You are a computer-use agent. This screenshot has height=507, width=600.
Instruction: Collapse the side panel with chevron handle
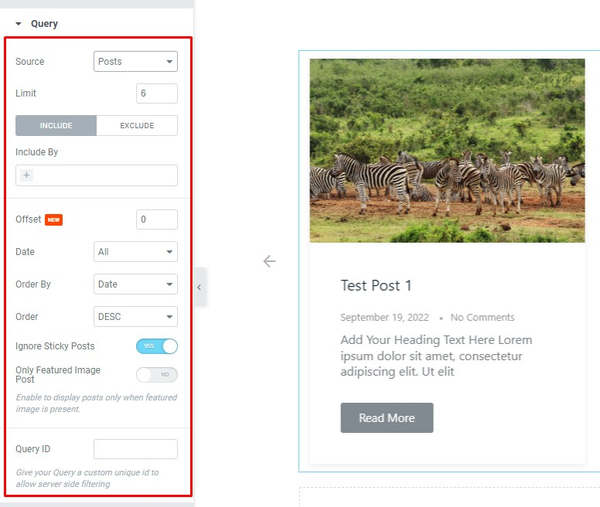200,287
